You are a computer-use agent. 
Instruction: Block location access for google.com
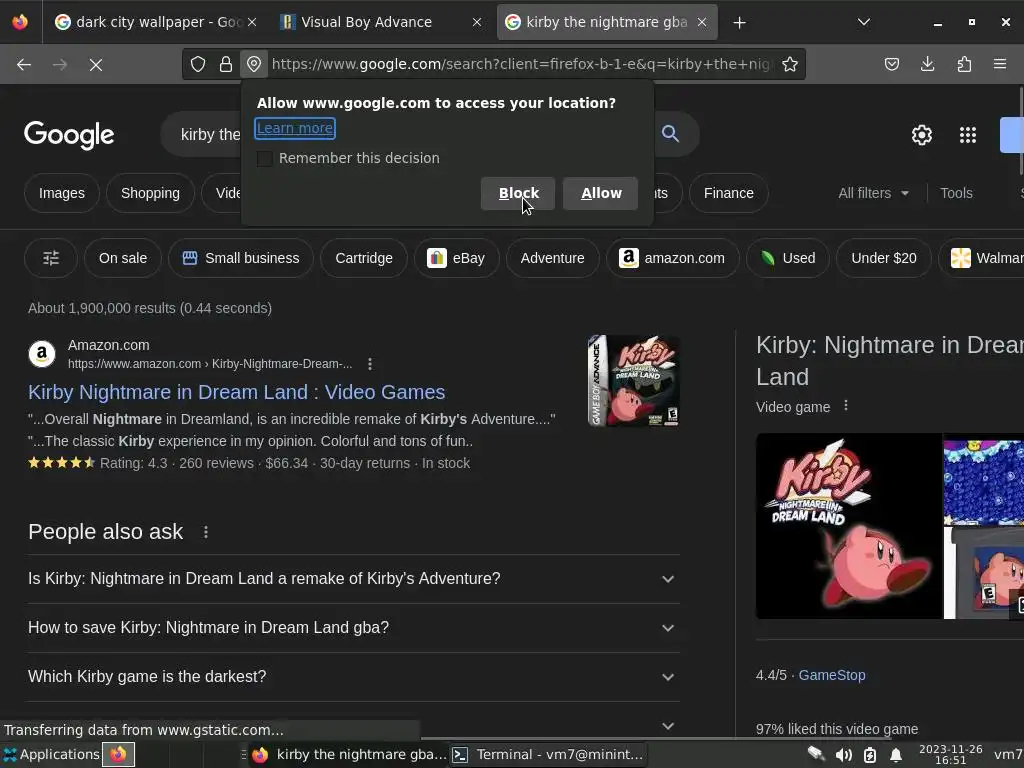coord(518,193)
